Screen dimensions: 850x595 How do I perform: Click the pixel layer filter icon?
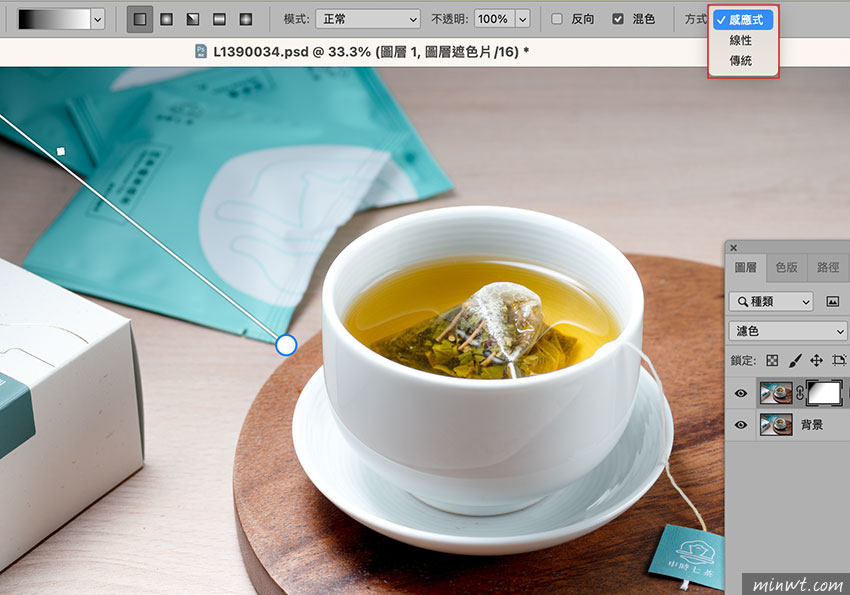[833, 301]
